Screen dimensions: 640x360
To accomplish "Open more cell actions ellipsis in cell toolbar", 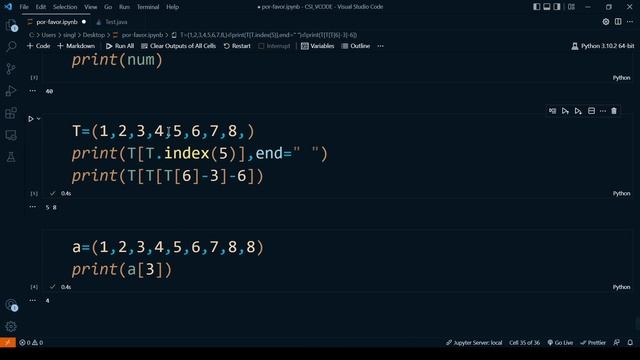I will 603,111.
